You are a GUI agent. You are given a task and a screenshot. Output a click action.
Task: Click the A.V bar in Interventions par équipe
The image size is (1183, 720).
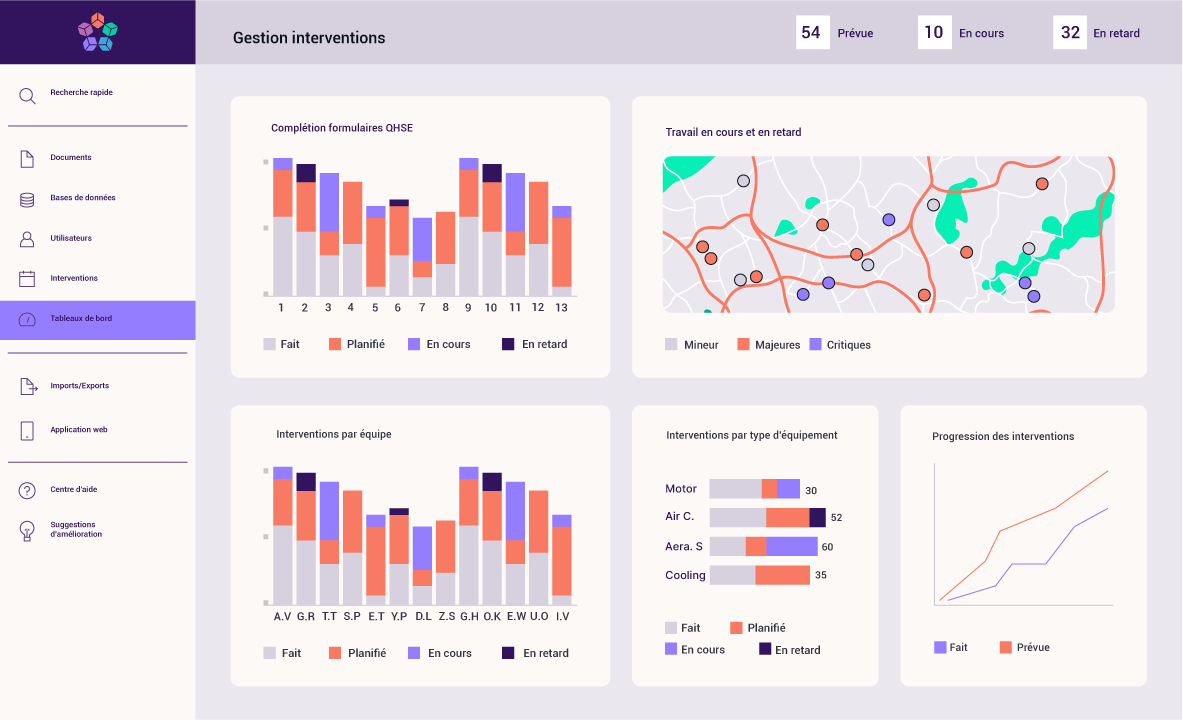pyautogui.click(x=283, y=535)
